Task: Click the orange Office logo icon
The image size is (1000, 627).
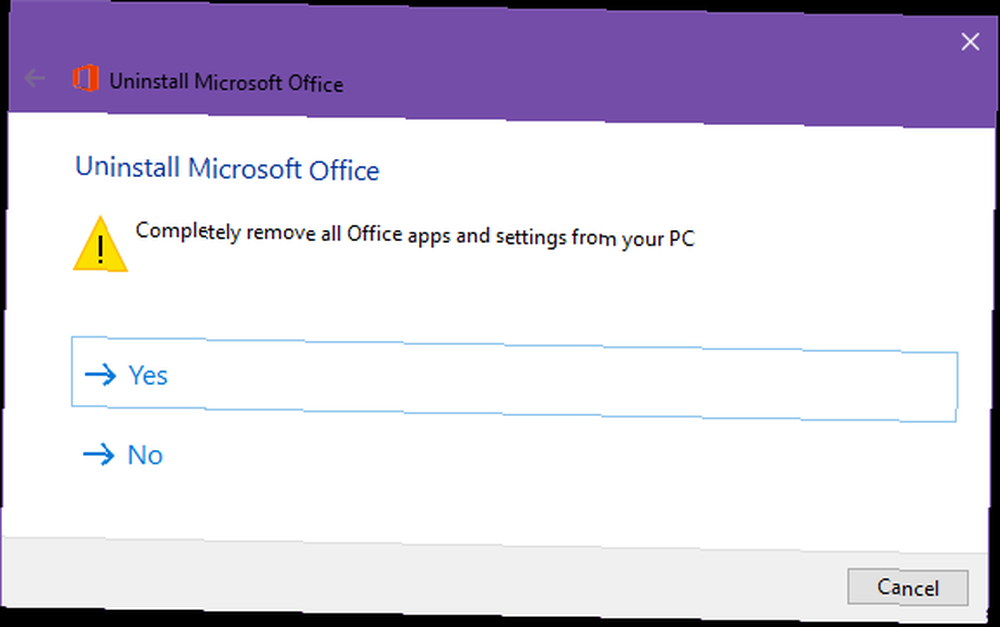Action: point(84,79)
